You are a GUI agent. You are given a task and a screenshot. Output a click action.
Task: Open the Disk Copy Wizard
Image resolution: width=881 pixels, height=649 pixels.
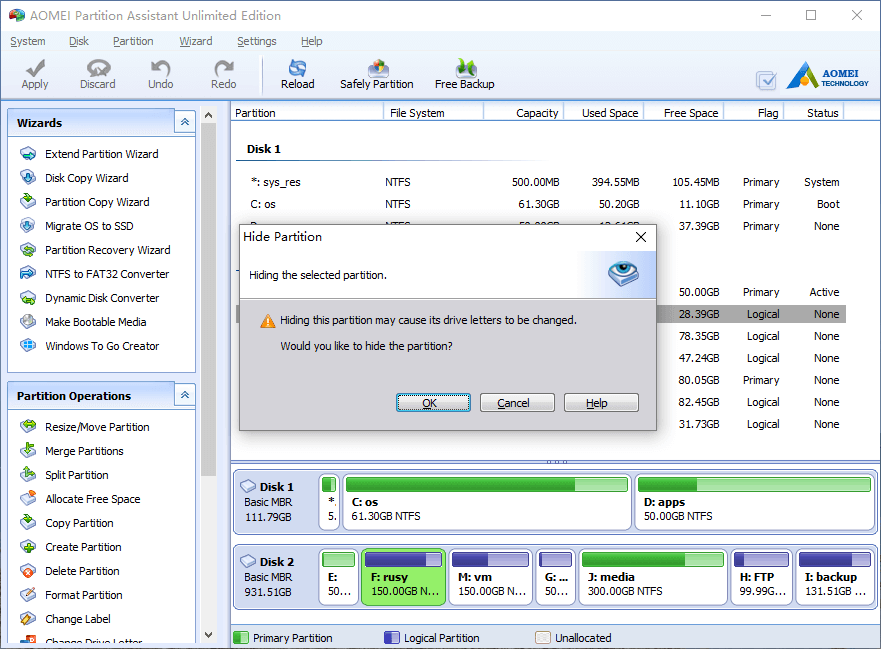coord(87,178)
